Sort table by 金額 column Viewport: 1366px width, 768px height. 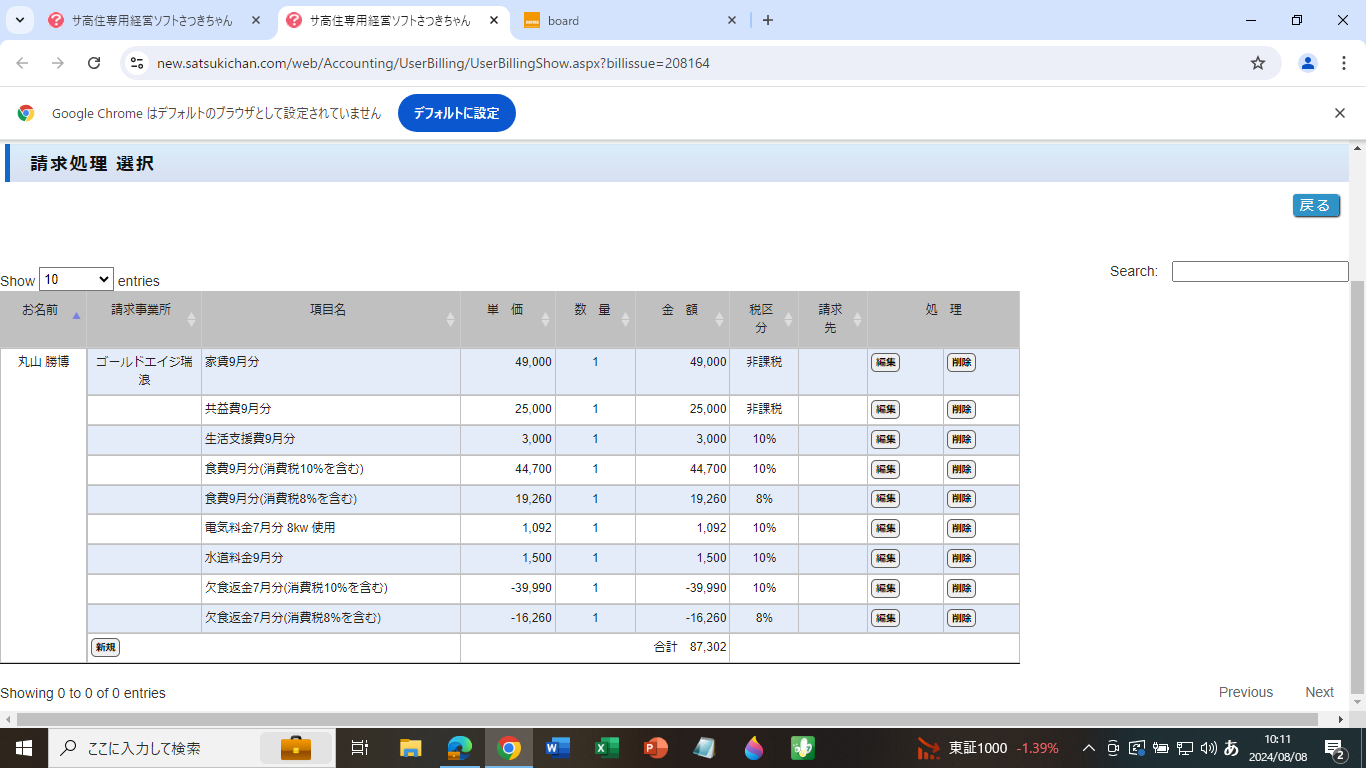pyautogui.click(x=682, y=319)
